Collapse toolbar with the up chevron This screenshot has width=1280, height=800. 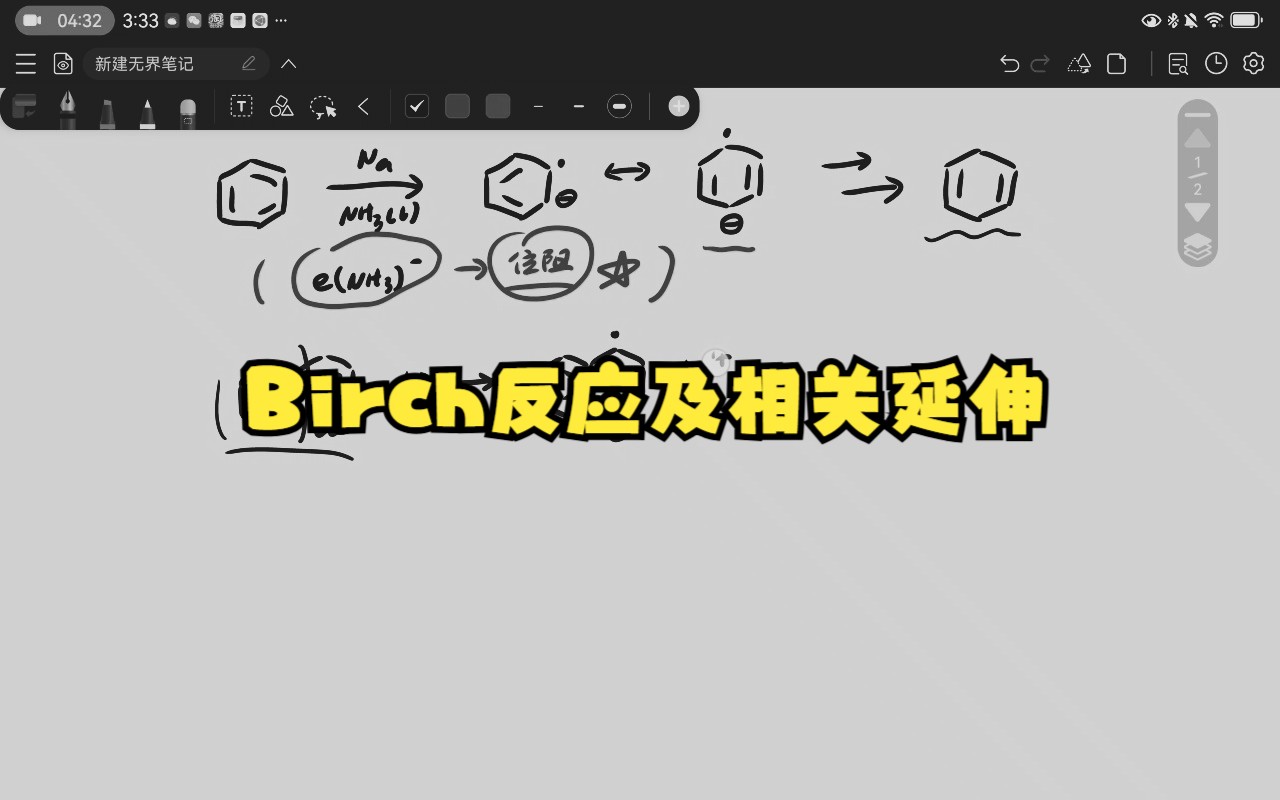point(289,64)
